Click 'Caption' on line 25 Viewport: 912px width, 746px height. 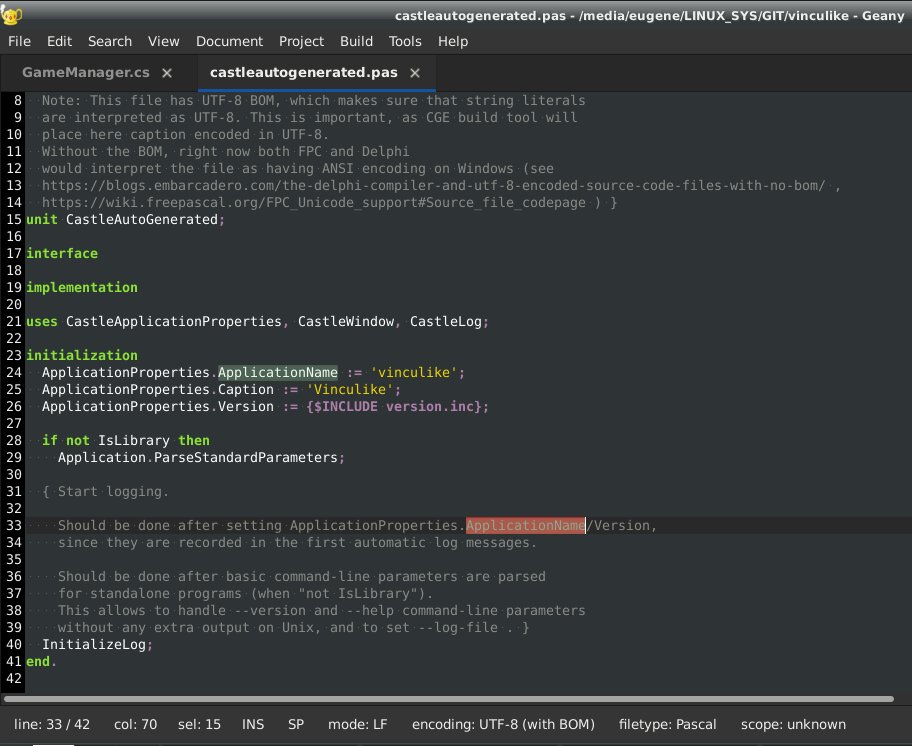(245, 390)
